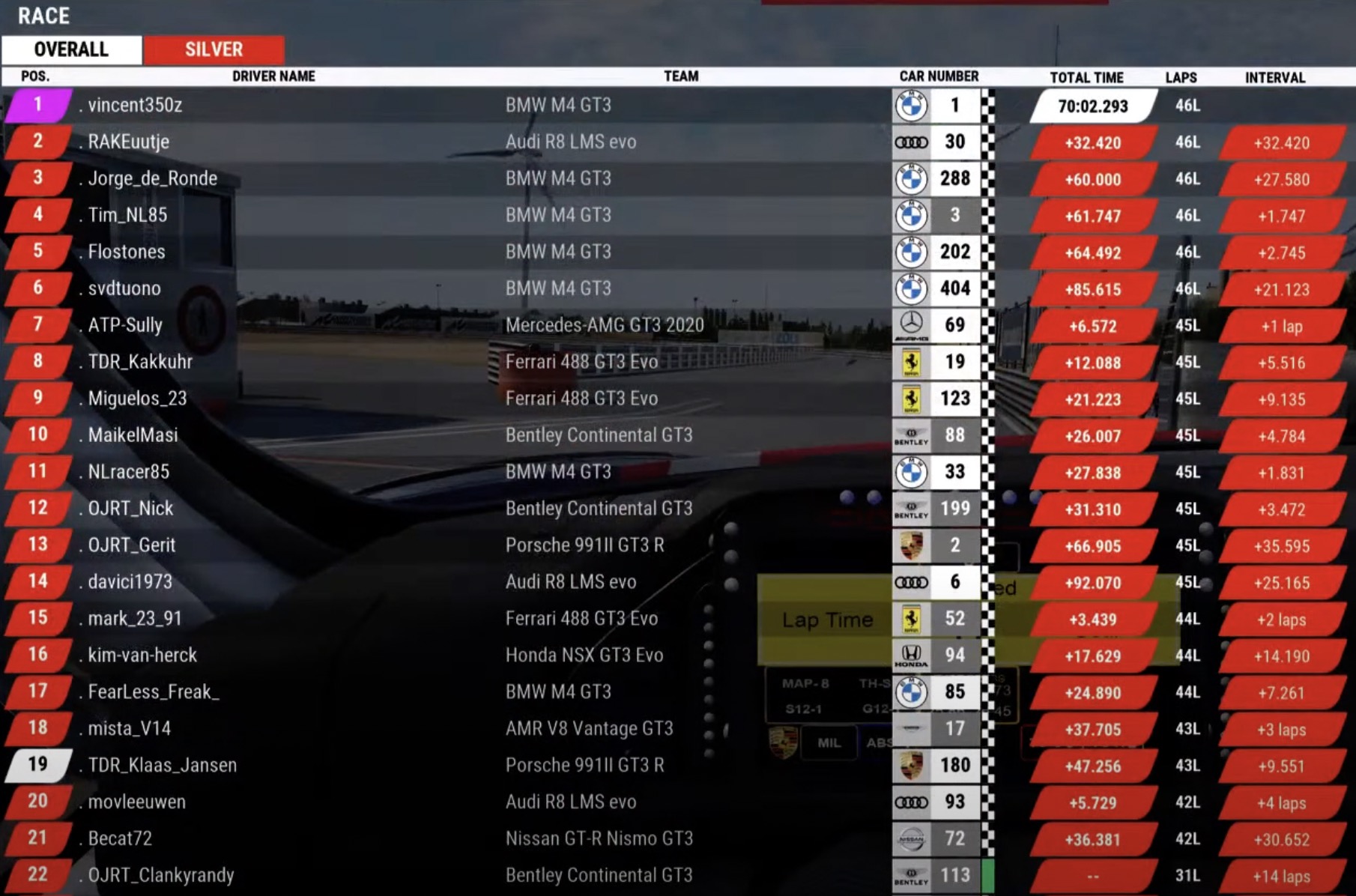Viewport: 1356px width, 896px height.
Task: Click the Porsche logo for car 180
Action: pyautogui.click(x=911, y=766)
